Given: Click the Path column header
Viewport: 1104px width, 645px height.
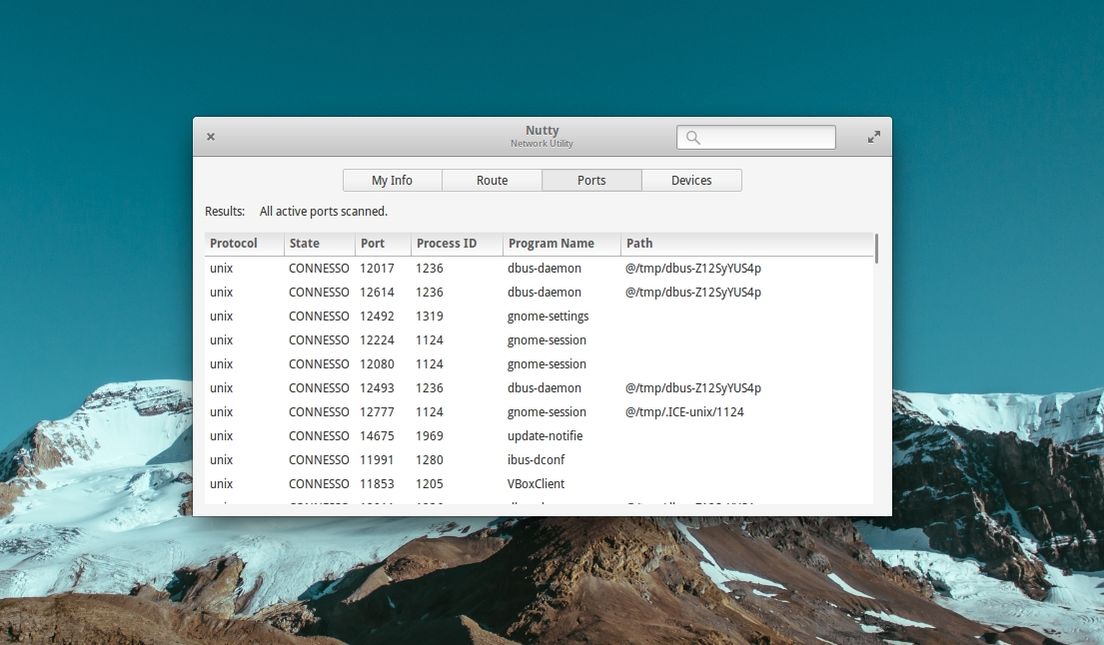Looking at the screenshot, I should tap(640, 244).
